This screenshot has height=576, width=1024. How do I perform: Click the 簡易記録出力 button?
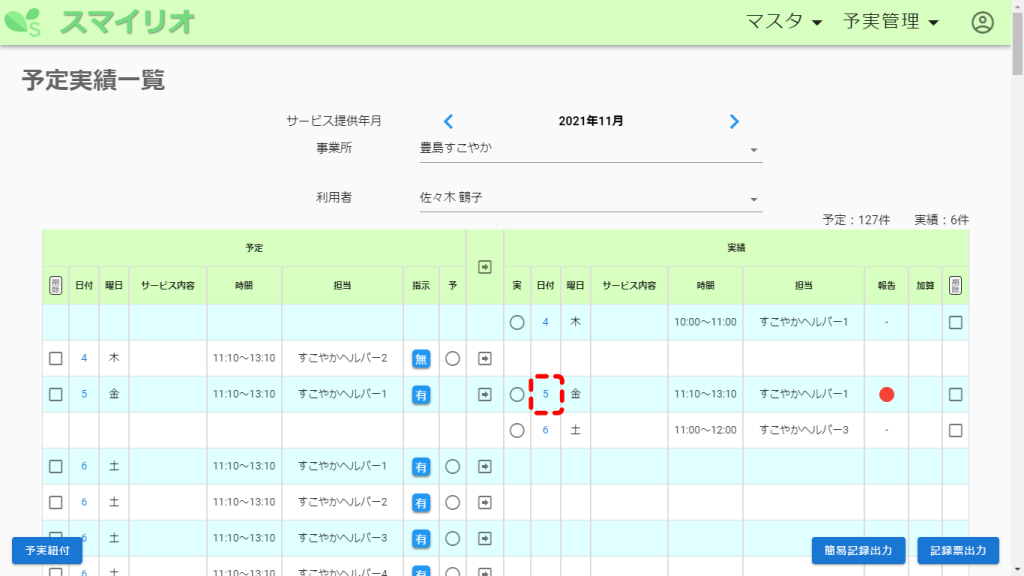coord(858,550)
